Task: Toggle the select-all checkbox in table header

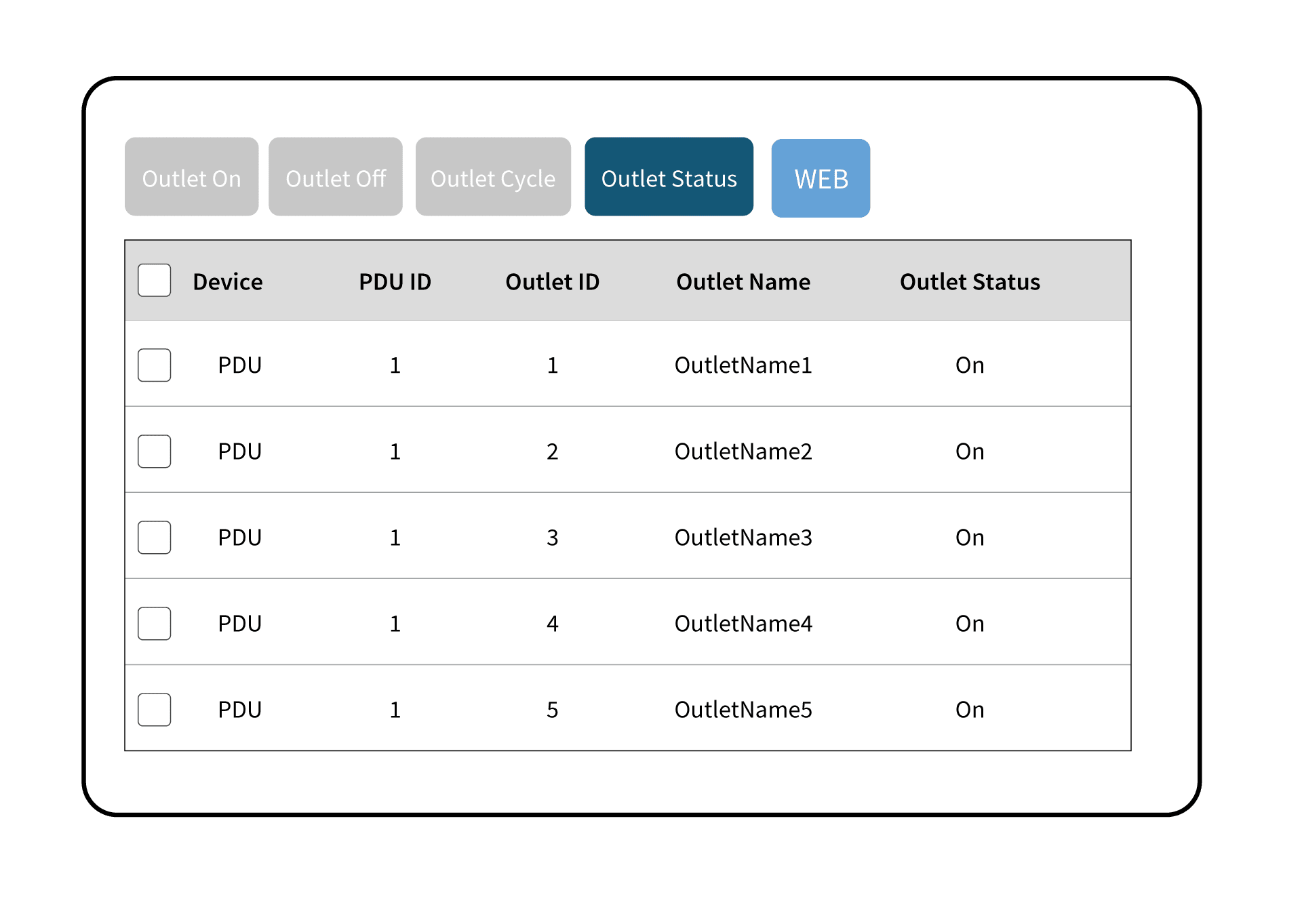Action: 155,281
